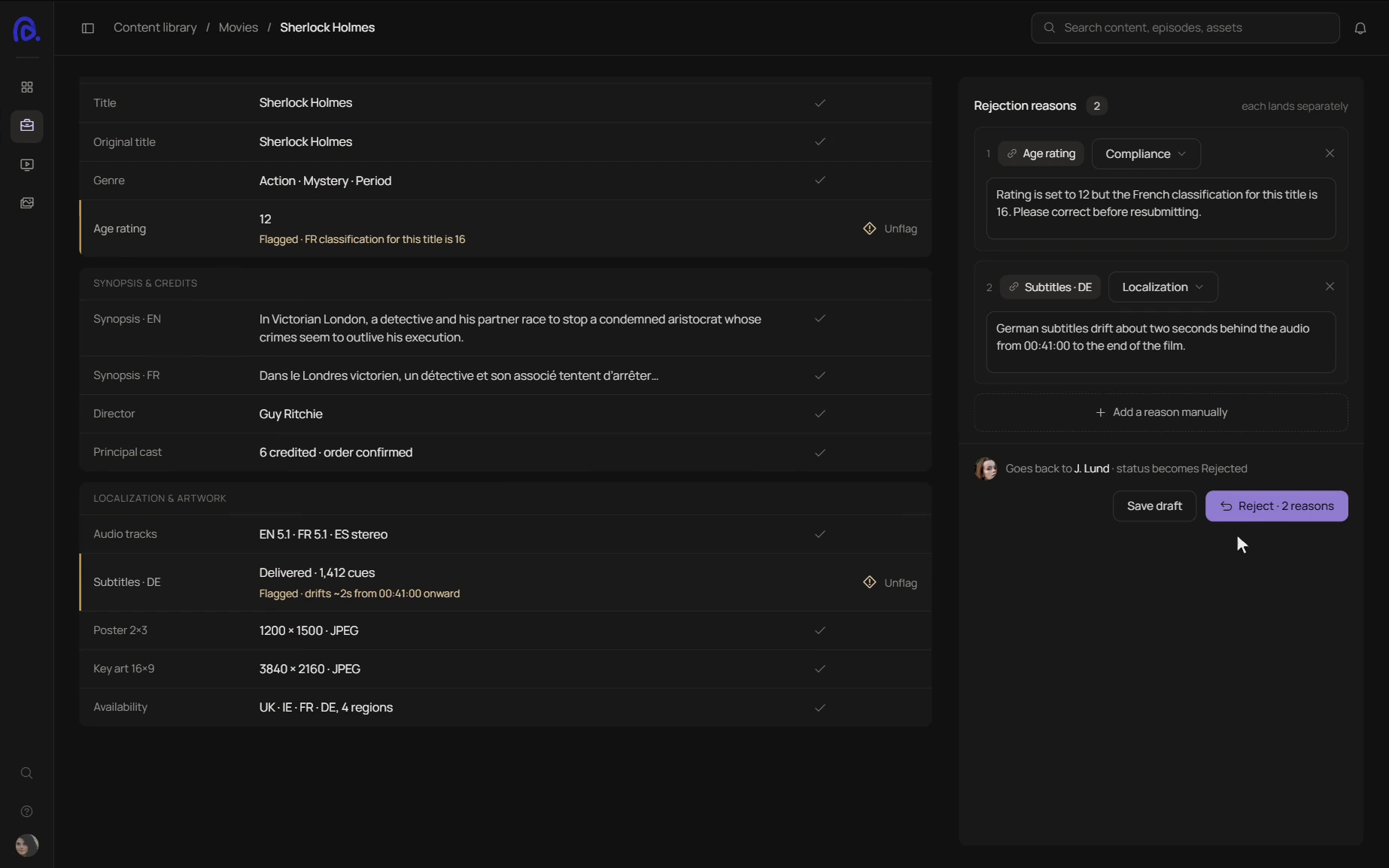Viewport: 1389px width, 868px height.
Task: Toggle the check mark on Key art 16×9 row
Action: (x=820, y=669)
